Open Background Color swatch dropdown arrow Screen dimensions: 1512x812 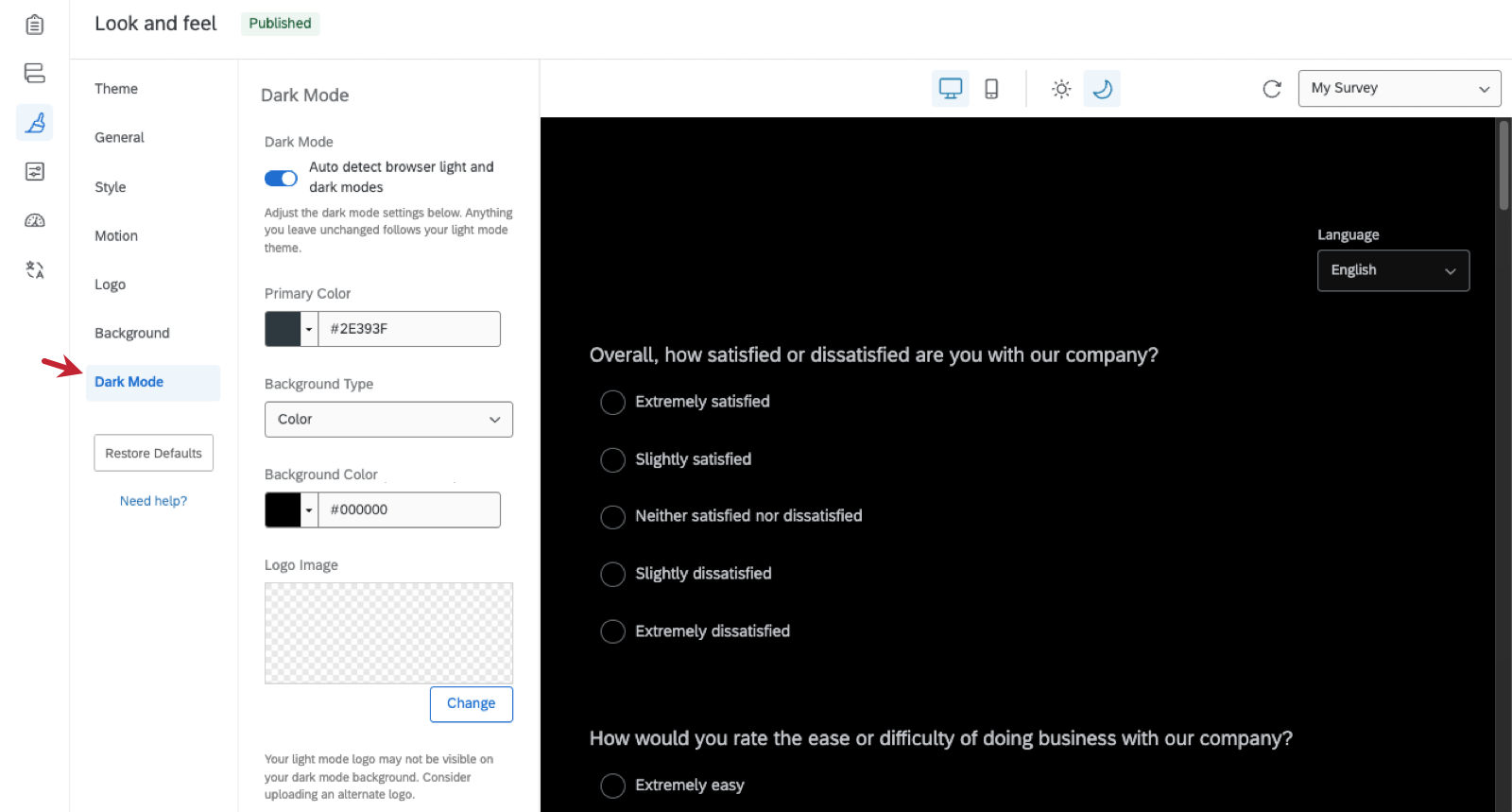pyautogui.click(x=309, y=510)
